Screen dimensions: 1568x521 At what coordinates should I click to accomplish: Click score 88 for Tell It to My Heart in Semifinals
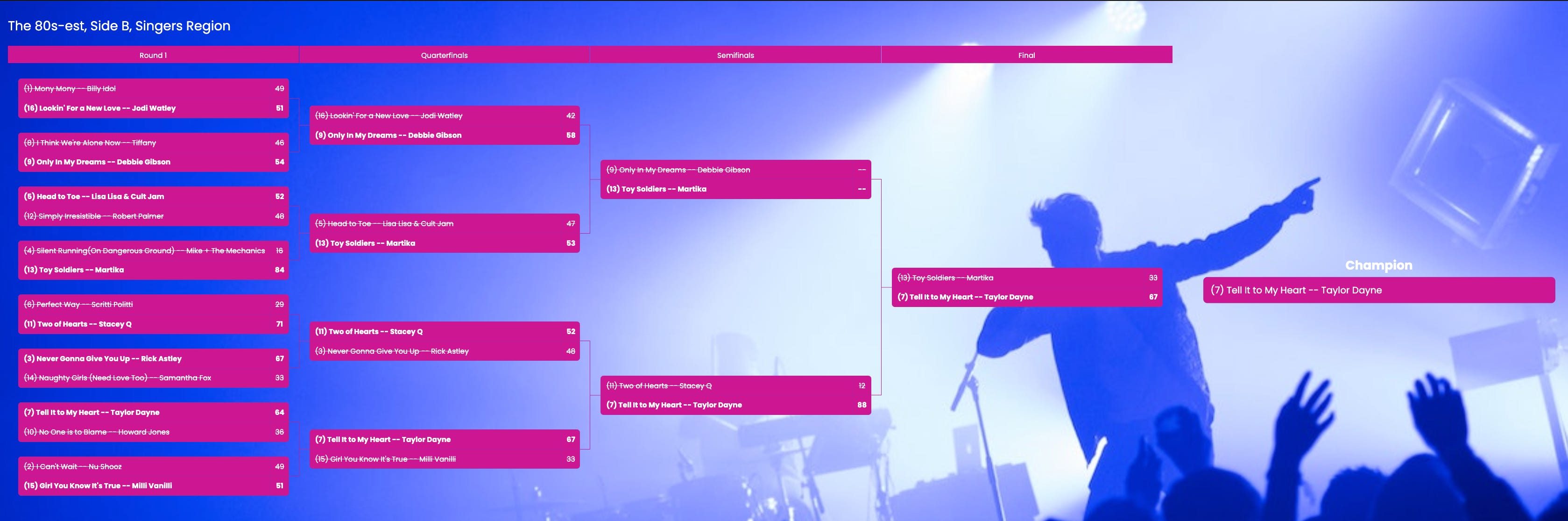pyautogui.click(x=862, y=405)
